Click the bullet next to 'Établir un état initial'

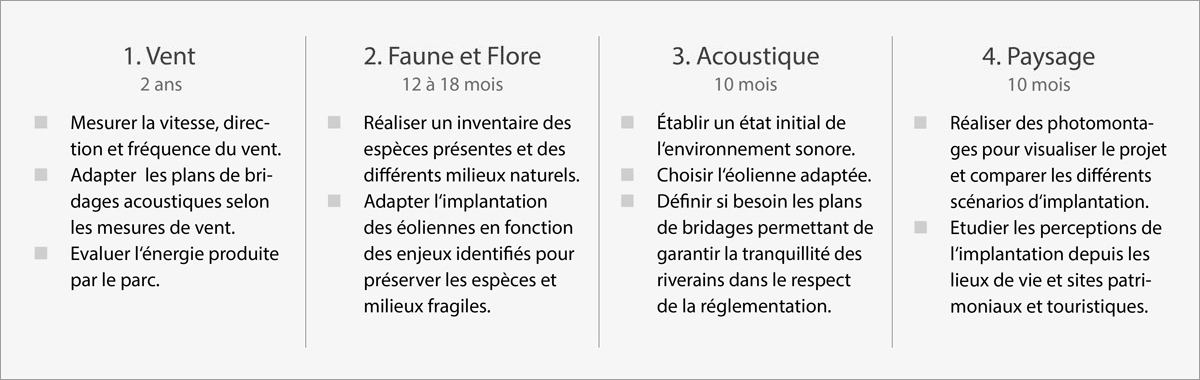pos(627,122)
